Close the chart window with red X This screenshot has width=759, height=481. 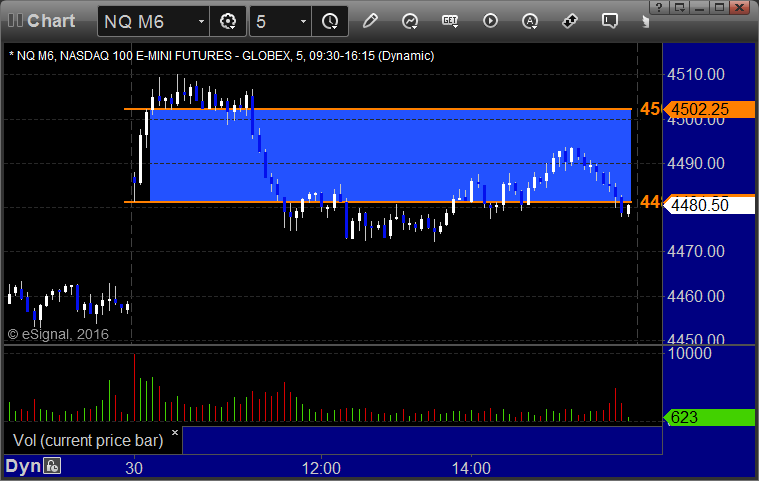pos(740,7)
